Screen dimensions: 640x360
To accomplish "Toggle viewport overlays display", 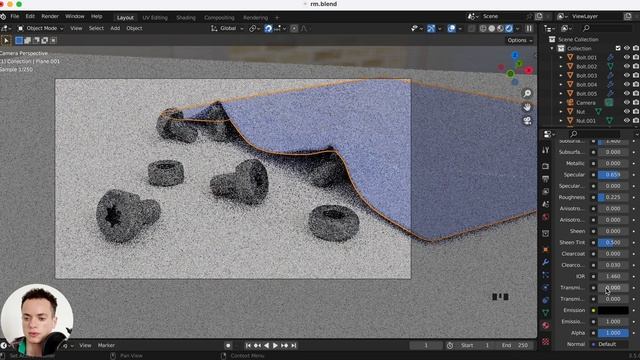I will (x=451, y=29).
